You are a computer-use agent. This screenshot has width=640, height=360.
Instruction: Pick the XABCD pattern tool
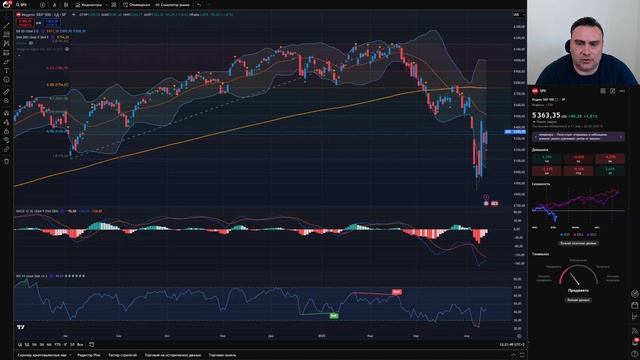[7, 44]
